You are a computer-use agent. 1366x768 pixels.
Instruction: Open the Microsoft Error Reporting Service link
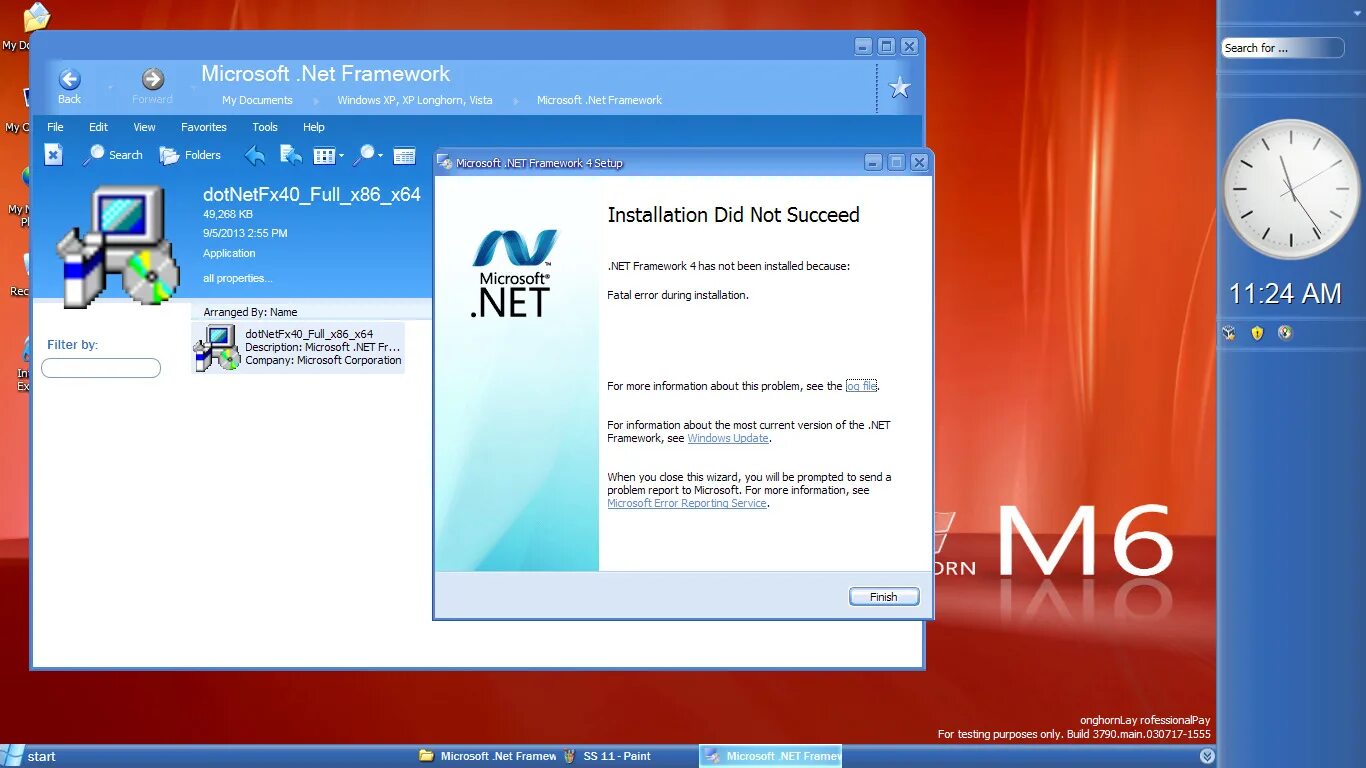pos(687,503)
